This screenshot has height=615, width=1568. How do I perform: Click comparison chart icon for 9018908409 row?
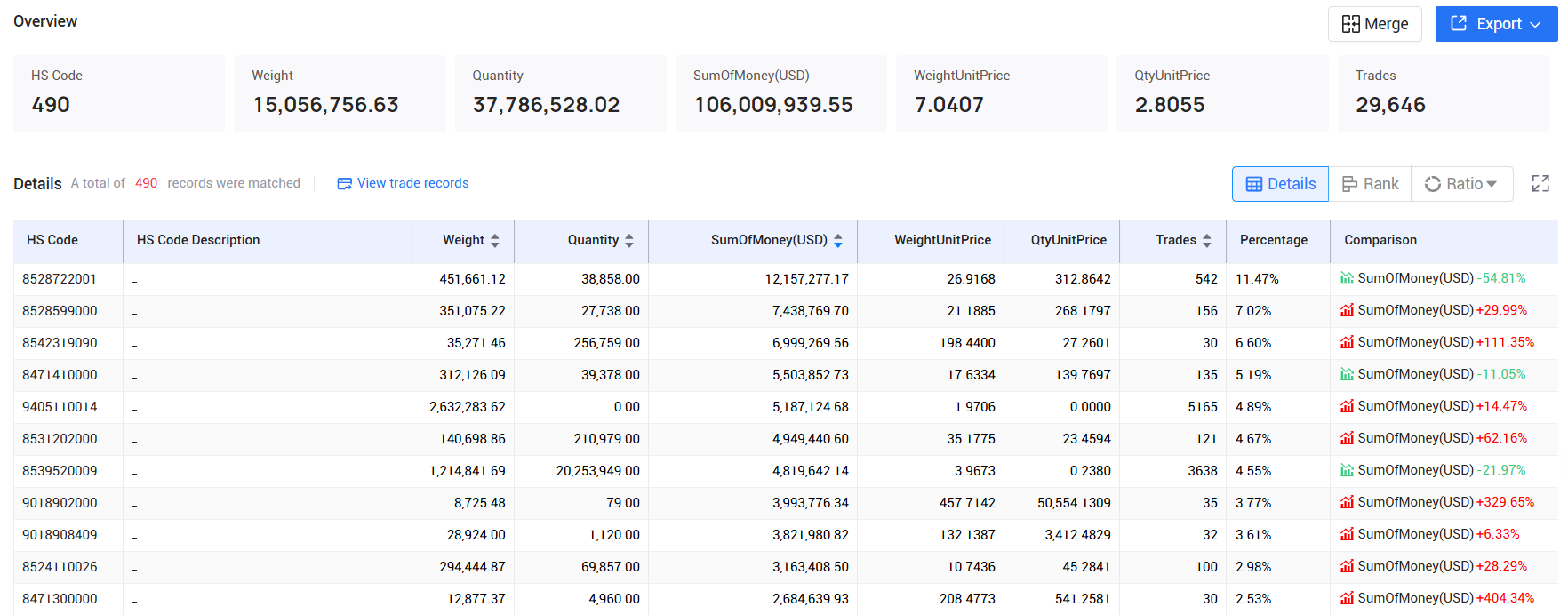coord(1348,534)
